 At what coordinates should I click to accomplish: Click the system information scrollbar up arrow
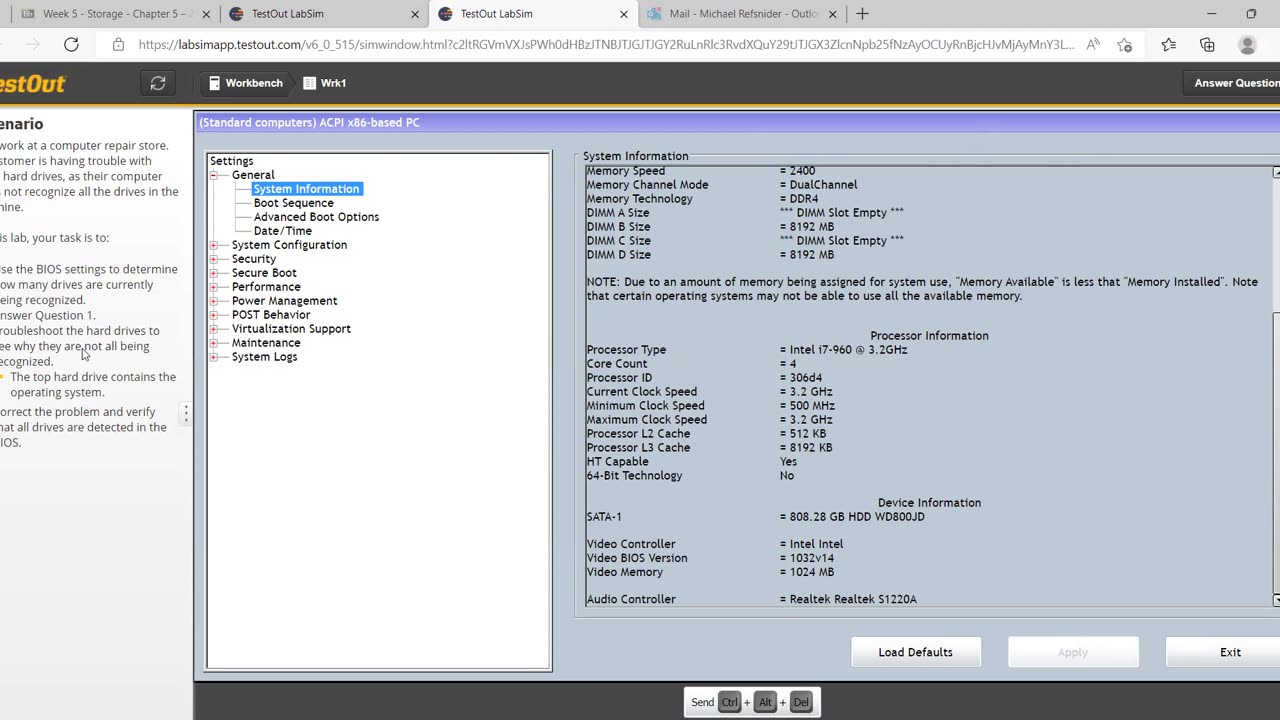tap(1276, 173)
